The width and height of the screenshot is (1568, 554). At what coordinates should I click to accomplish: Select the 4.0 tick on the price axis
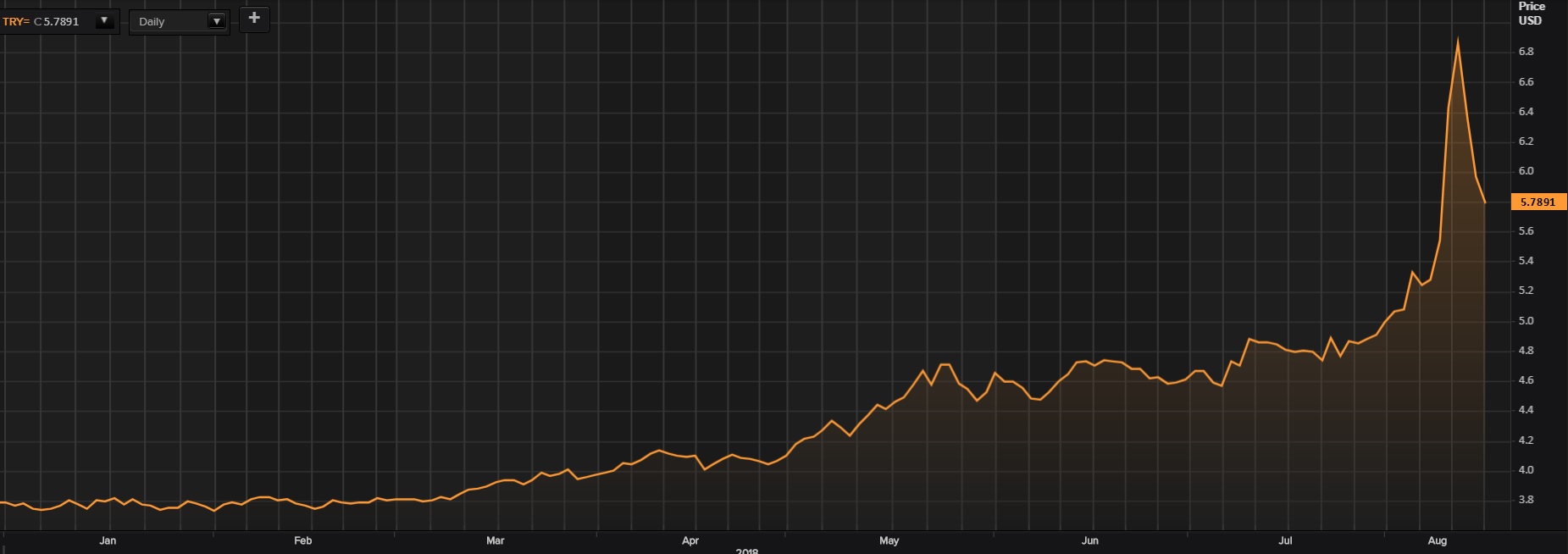1526,470
